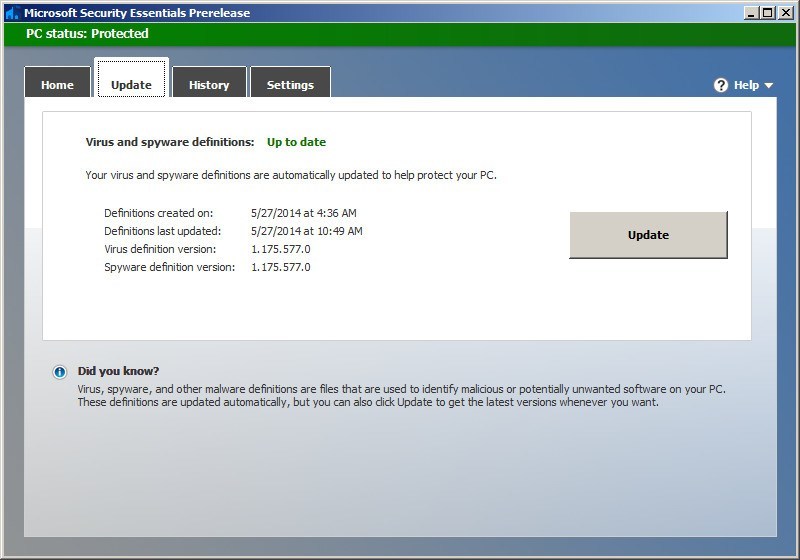
Task: Select the Update tab
Action: 131,78
